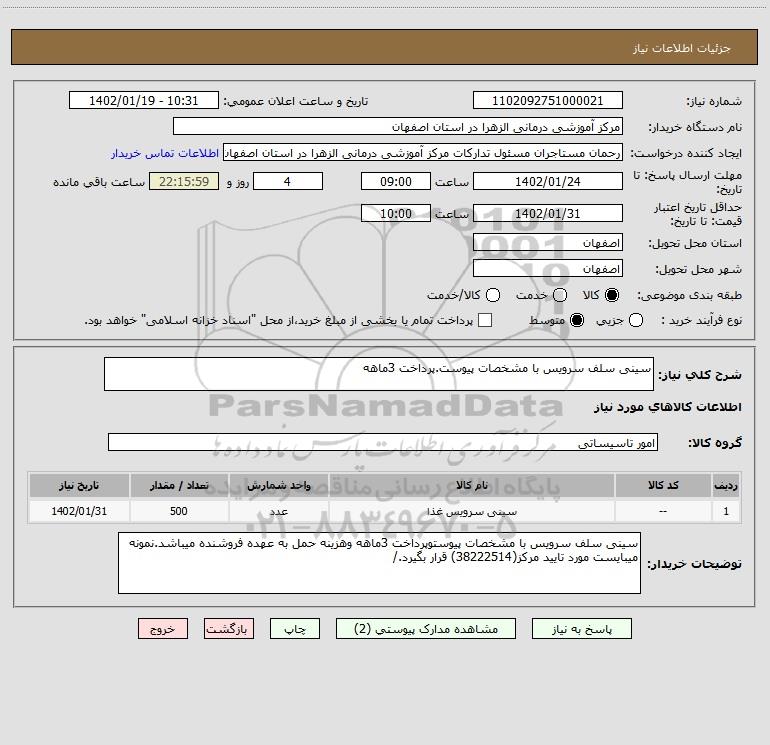
Task: Select the کالا/خدمت radio button
Action: [493, 295]
